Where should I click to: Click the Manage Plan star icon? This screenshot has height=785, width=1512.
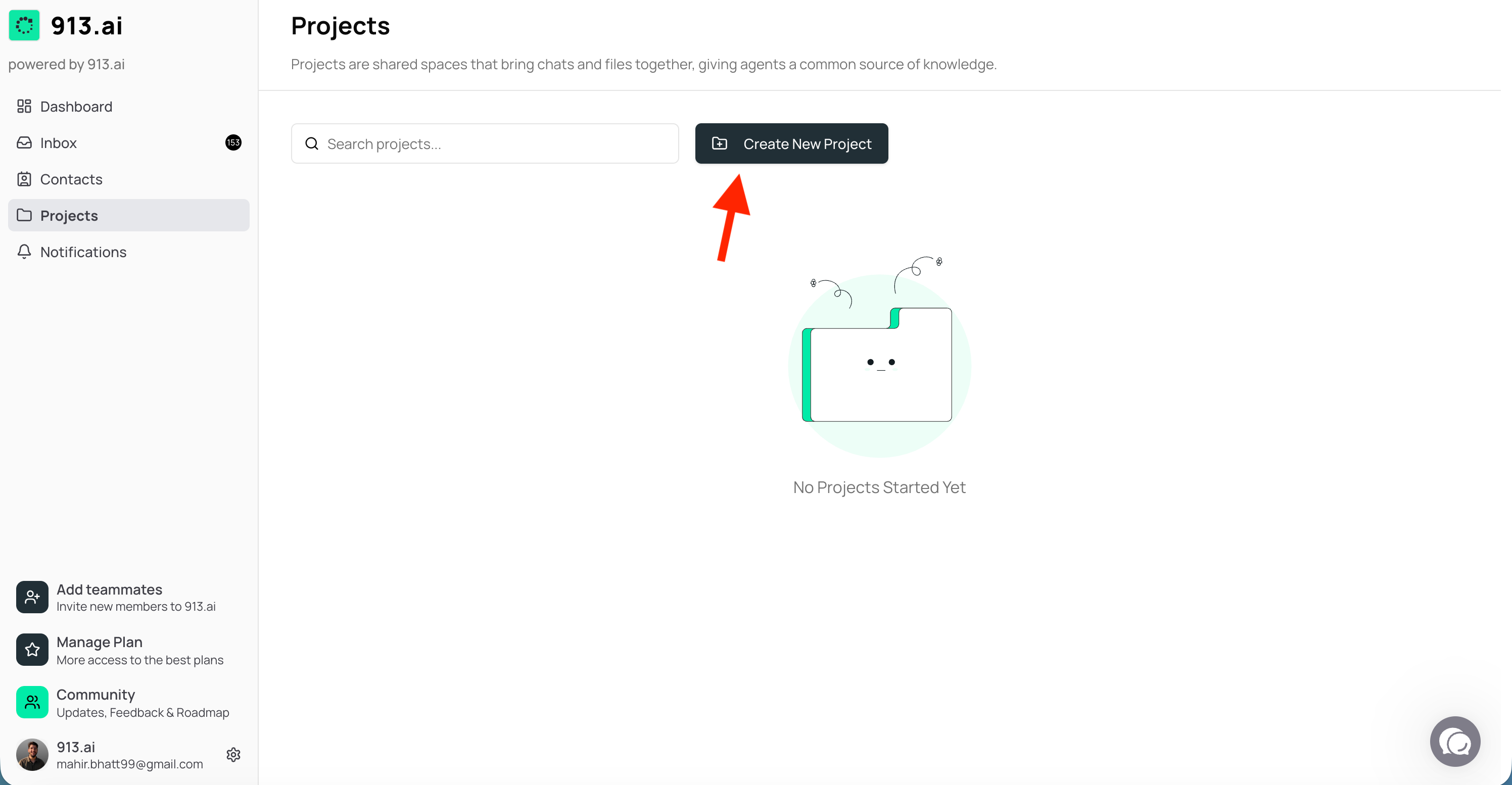(x=32, y=650)
